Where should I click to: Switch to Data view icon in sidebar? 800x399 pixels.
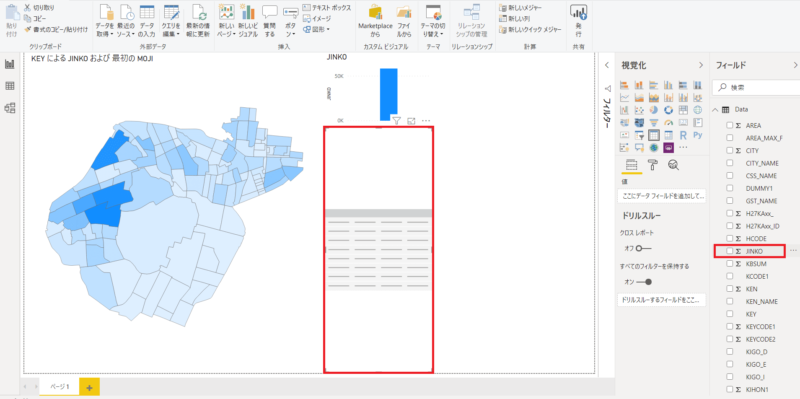click(10, 86)
